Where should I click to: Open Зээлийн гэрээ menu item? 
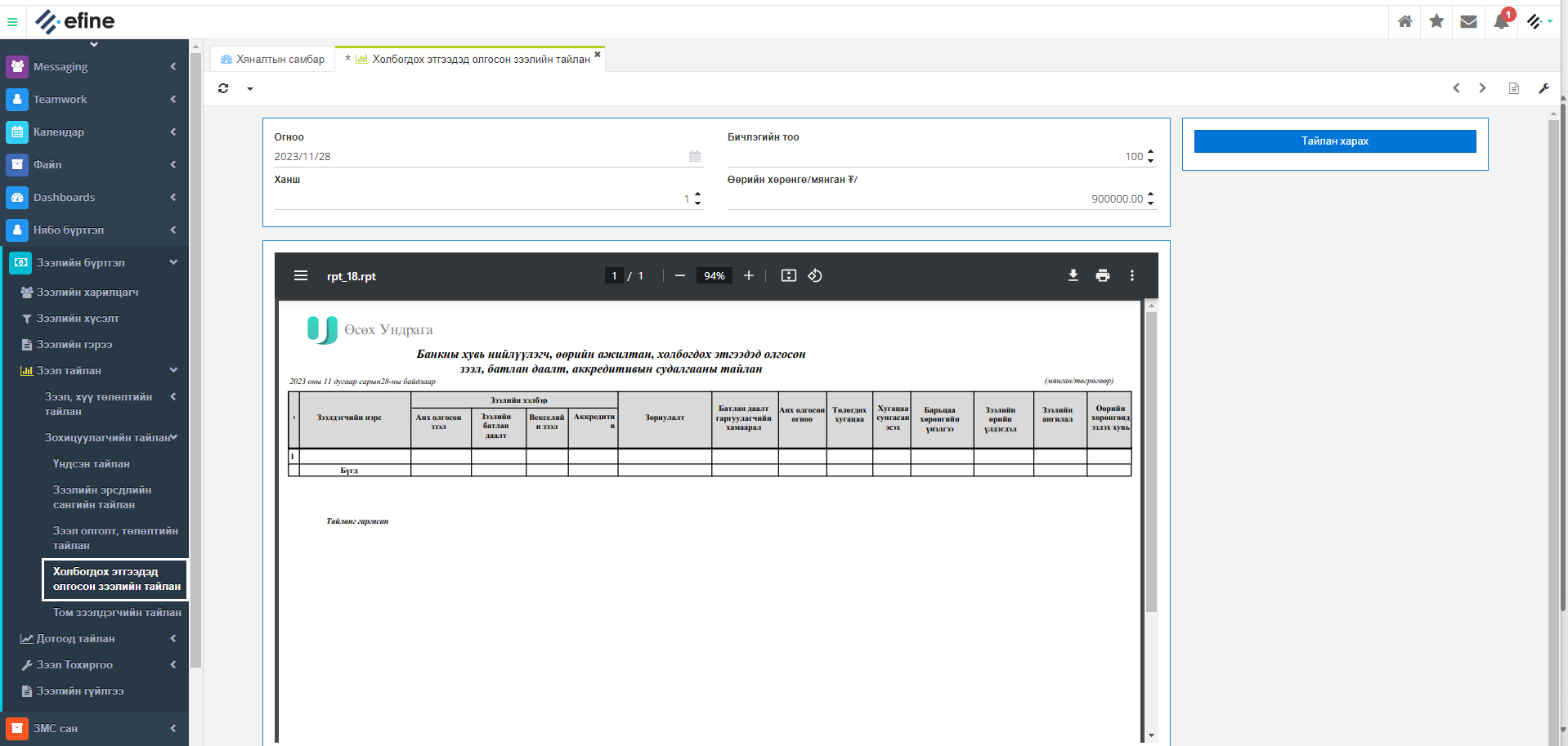point(74,344)
